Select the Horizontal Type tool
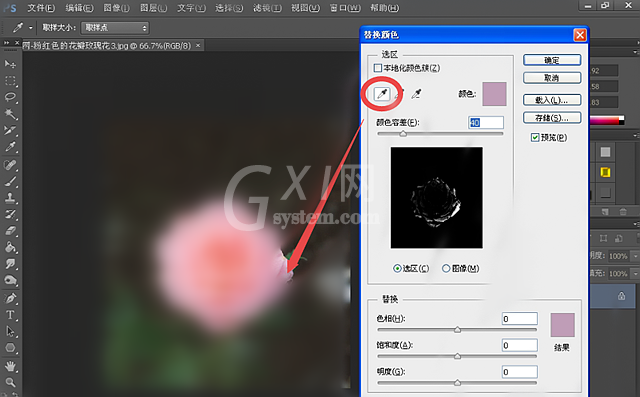640x397 pixels. [x=10, y=315]
